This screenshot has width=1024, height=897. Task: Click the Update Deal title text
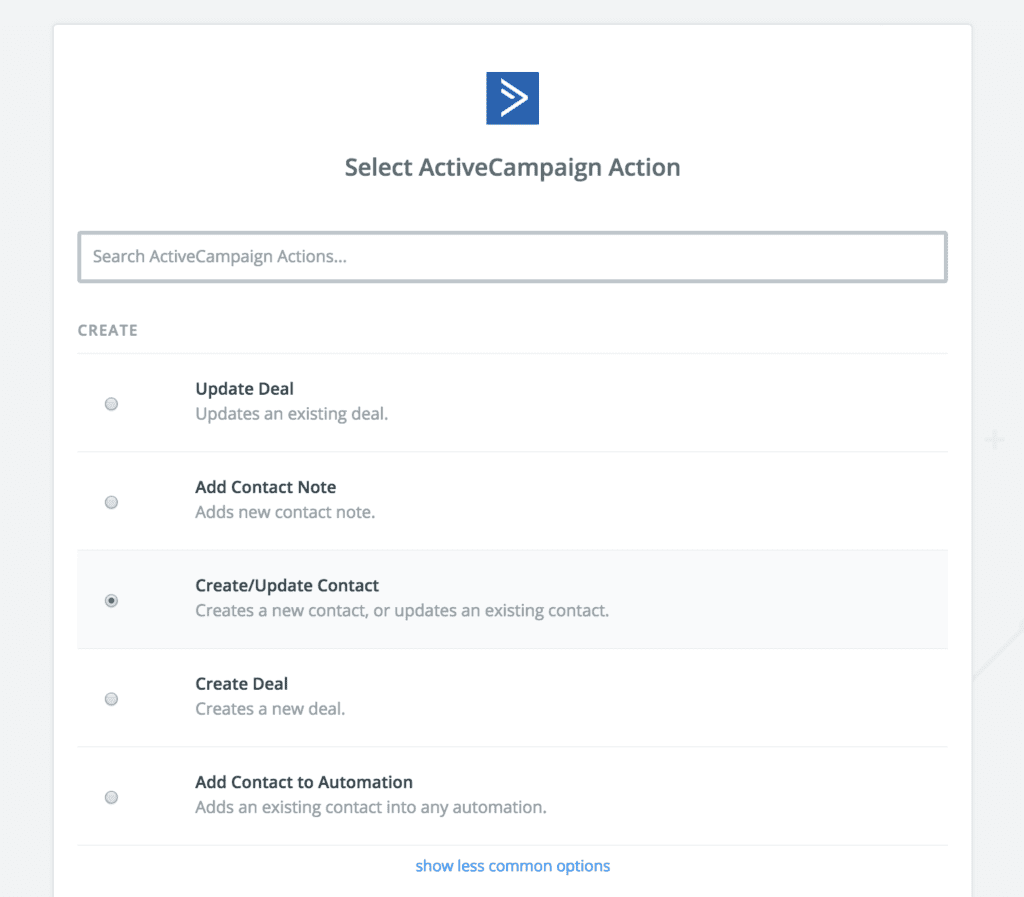[244, 388]
